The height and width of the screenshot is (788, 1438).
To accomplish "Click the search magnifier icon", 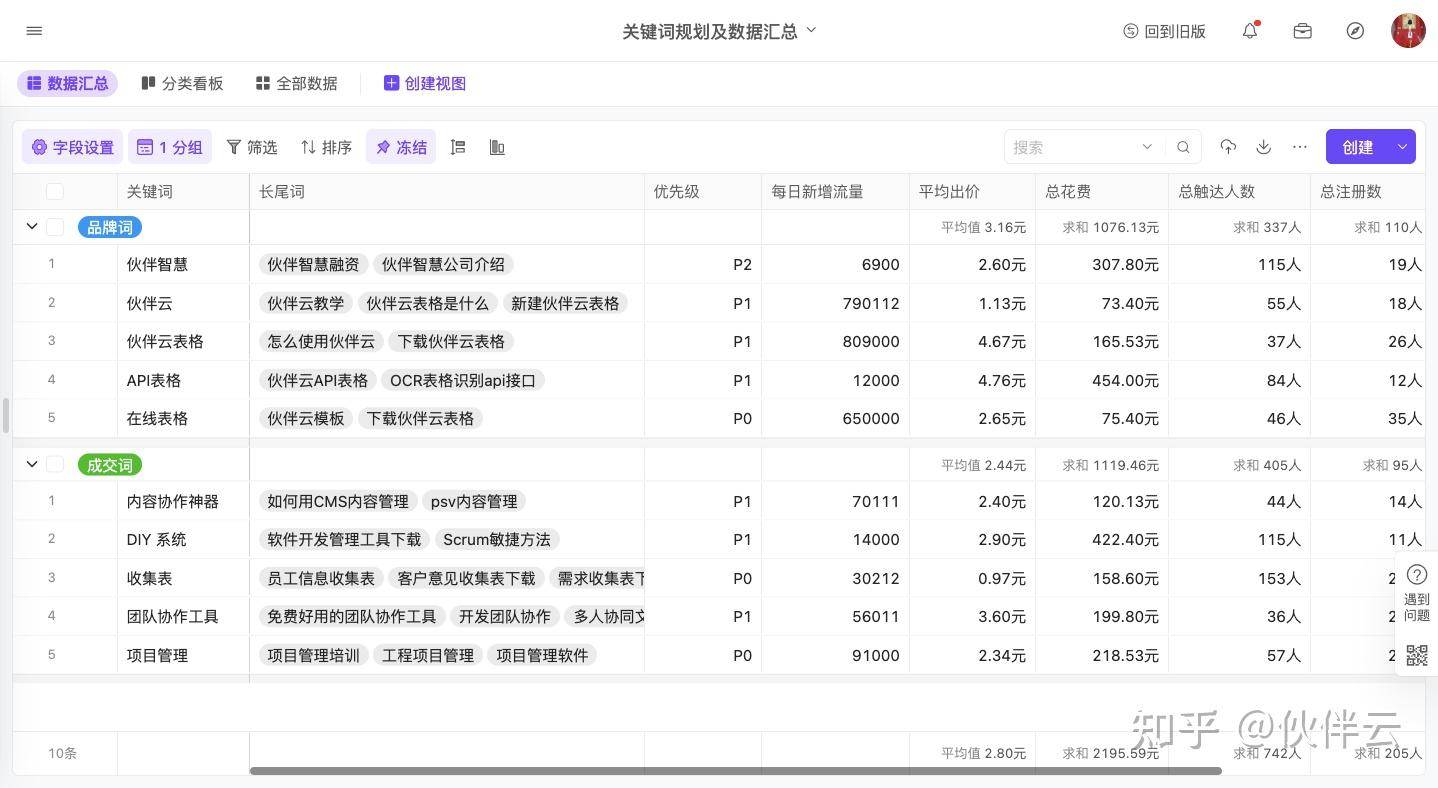I will pos(1183,147).
